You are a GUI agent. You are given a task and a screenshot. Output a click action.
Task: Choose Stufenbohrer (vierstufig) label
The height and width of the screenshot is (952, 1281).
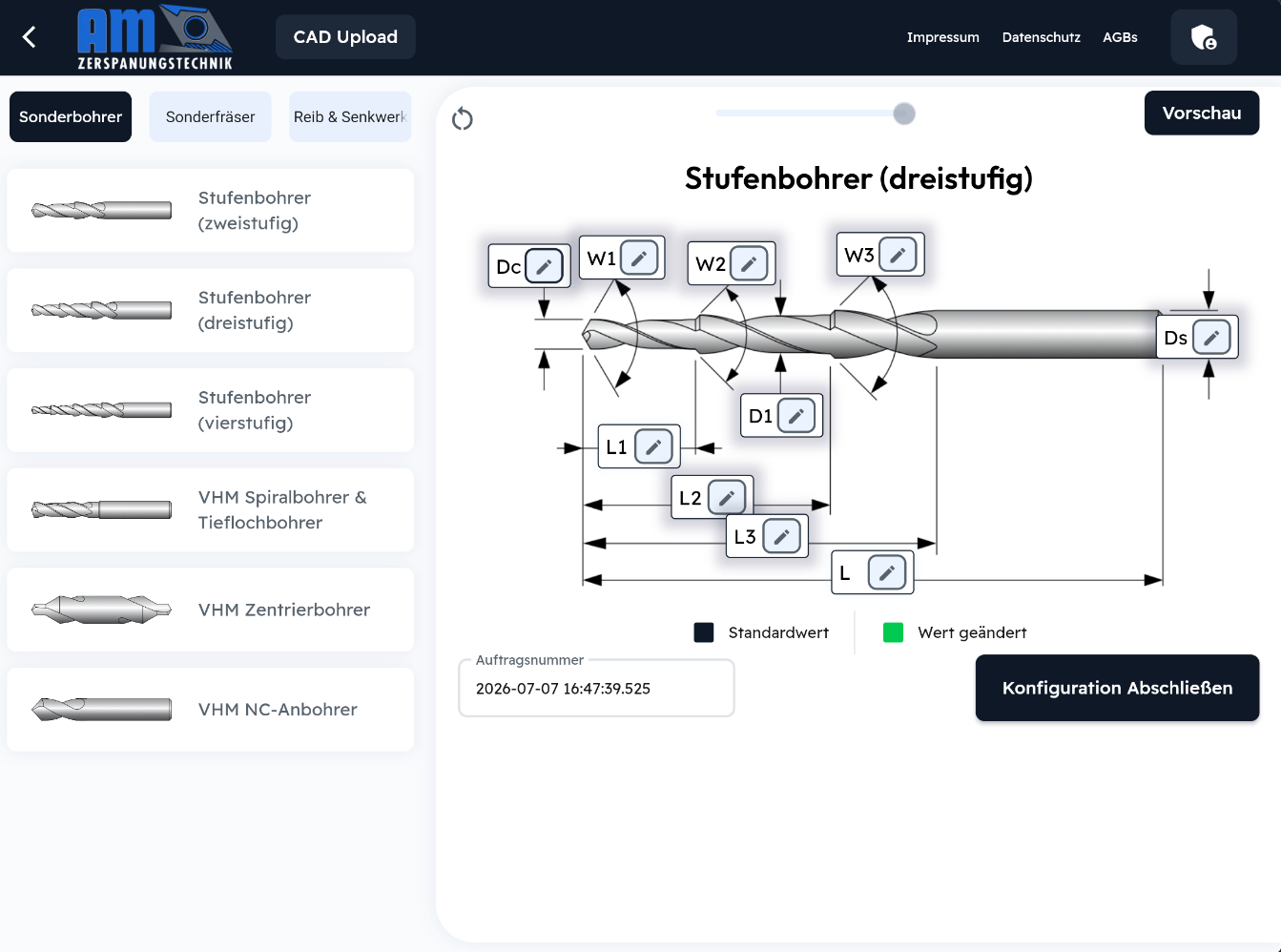point(255,410)
